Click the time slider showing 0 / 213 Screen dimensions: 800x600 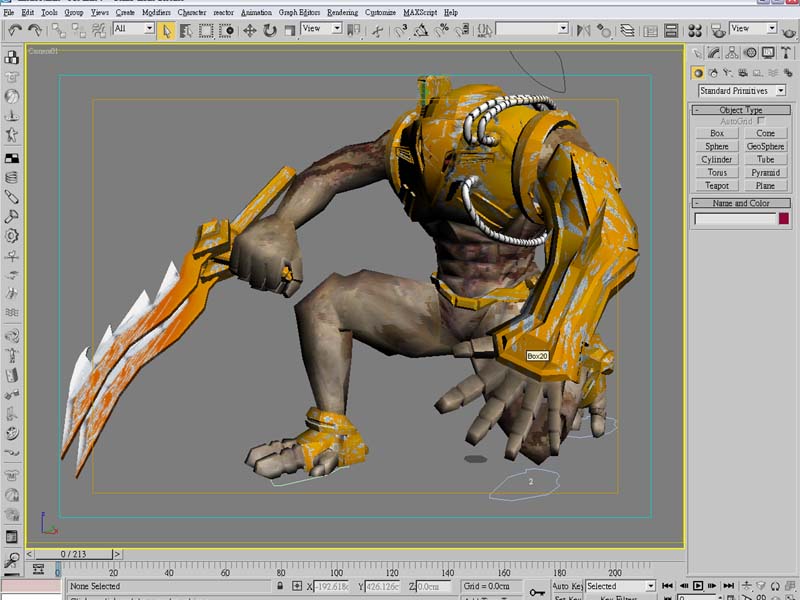click(x=73, y=554)
